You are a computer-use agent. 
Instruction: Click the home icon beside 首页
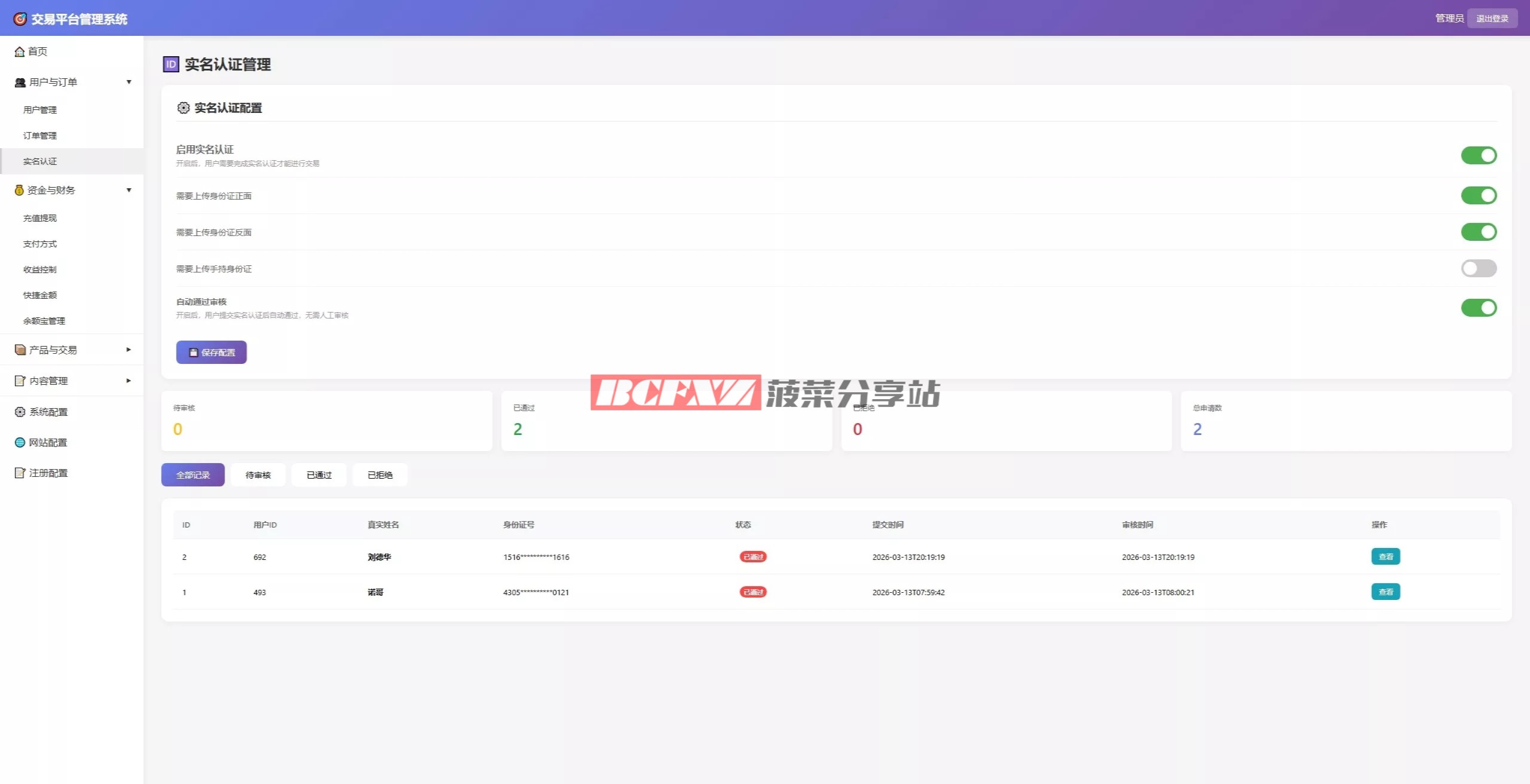click(x=20, y=51)
